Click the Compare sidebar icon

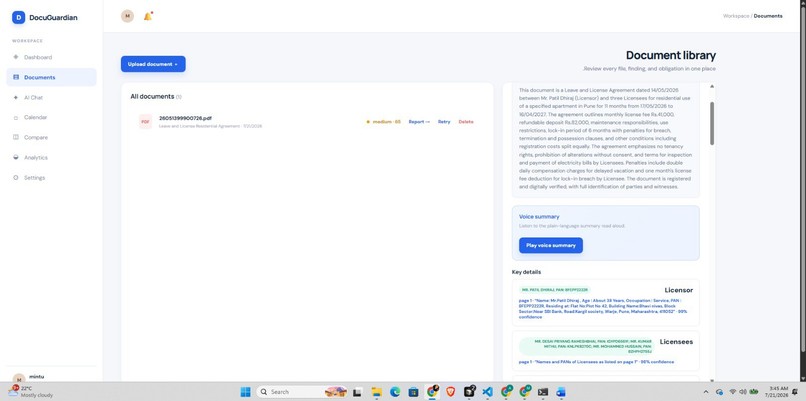pyautogui.click(x=15, y=137)
